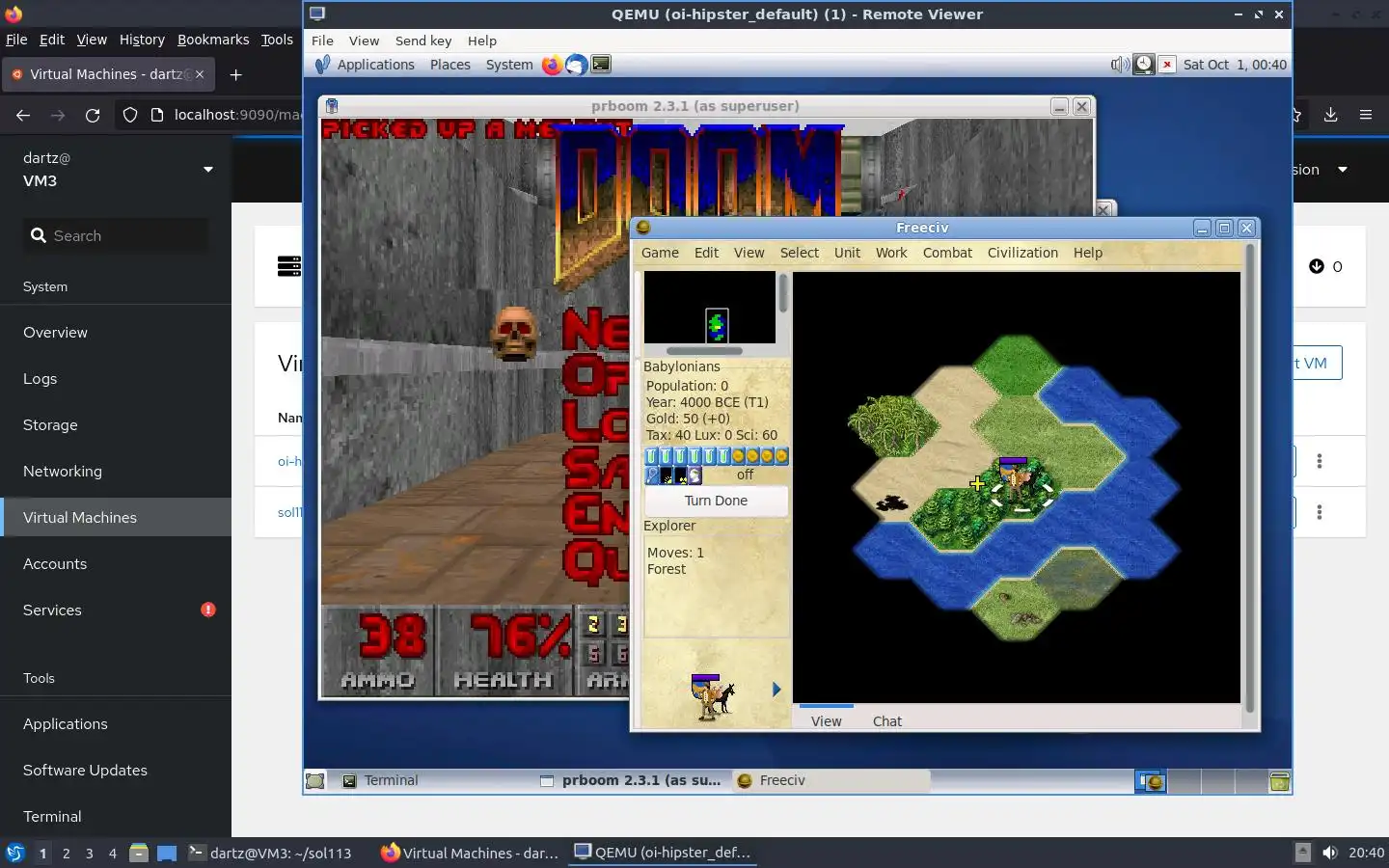The height and width of the screenshot is (868, 1389).
Task: Select the Freeciv View tab at bottom
Action: [x=826, y=720]
